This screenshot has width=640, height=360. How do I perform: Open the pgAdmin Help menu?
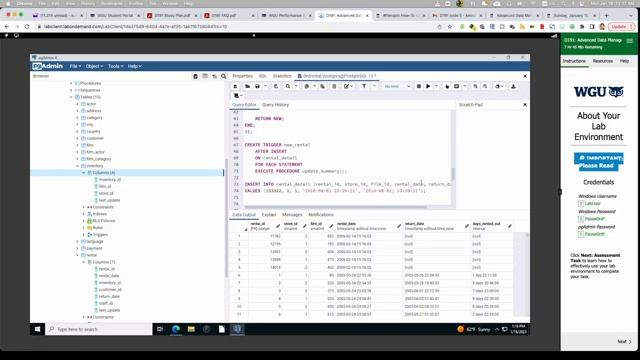[135, 66]
